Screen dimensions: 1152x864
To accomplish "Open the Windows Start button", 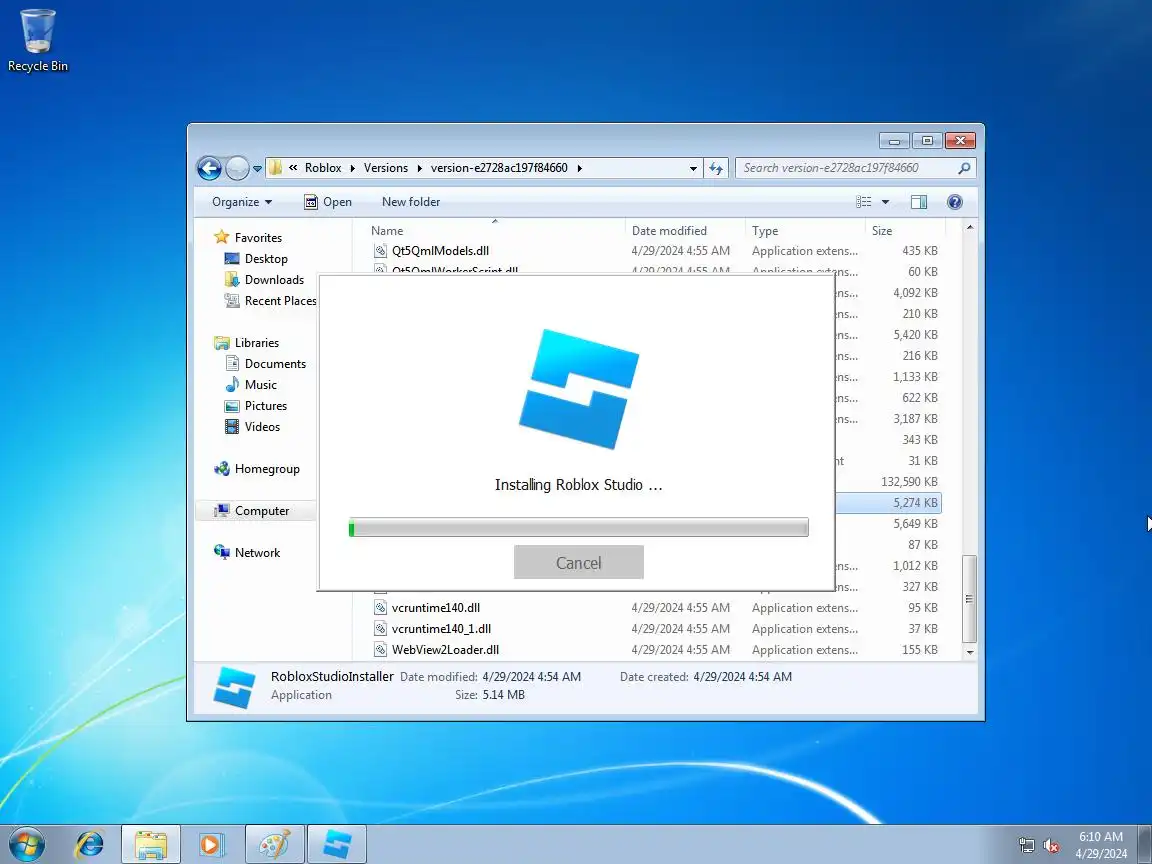I will 27,844.
